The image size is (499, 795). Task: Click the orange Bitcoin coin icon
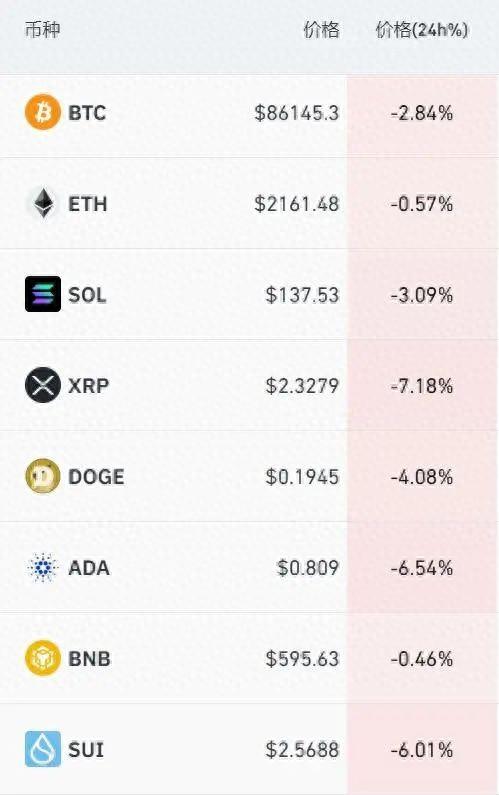coord(43,112)
